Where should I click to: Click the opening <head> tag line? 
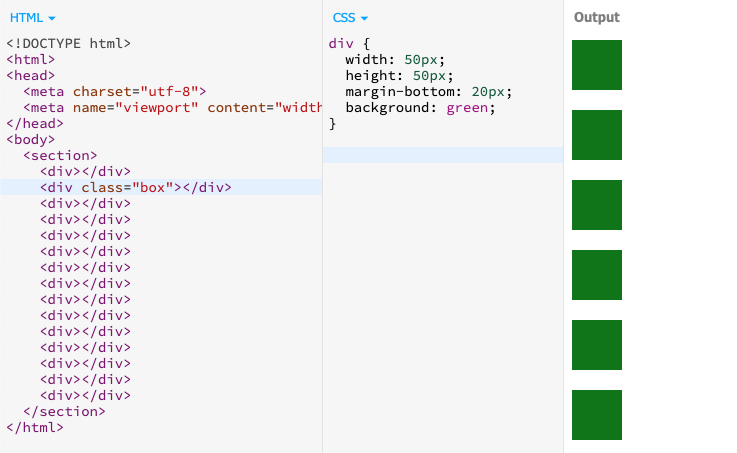pyautogui.click(x=31, y=75)
